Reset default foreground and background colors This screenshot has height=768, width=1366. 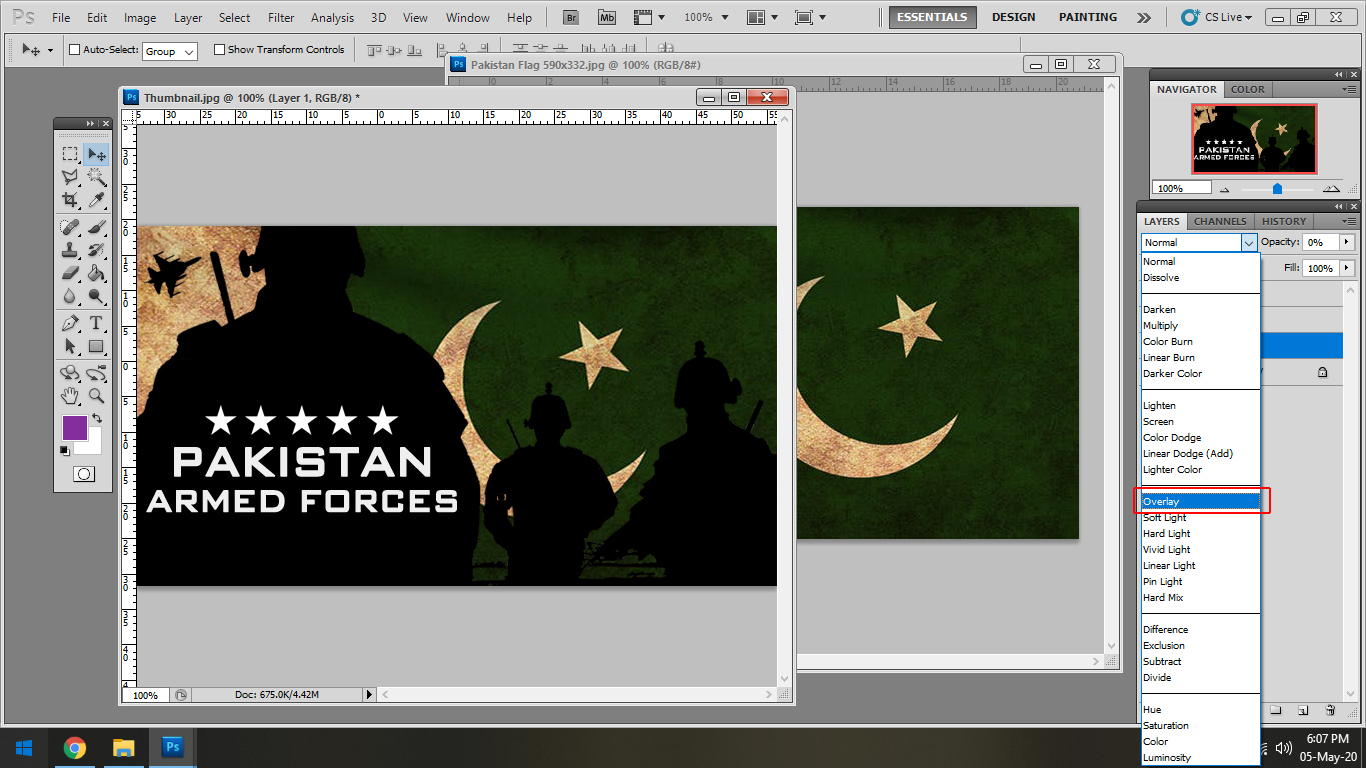[65, 450]
